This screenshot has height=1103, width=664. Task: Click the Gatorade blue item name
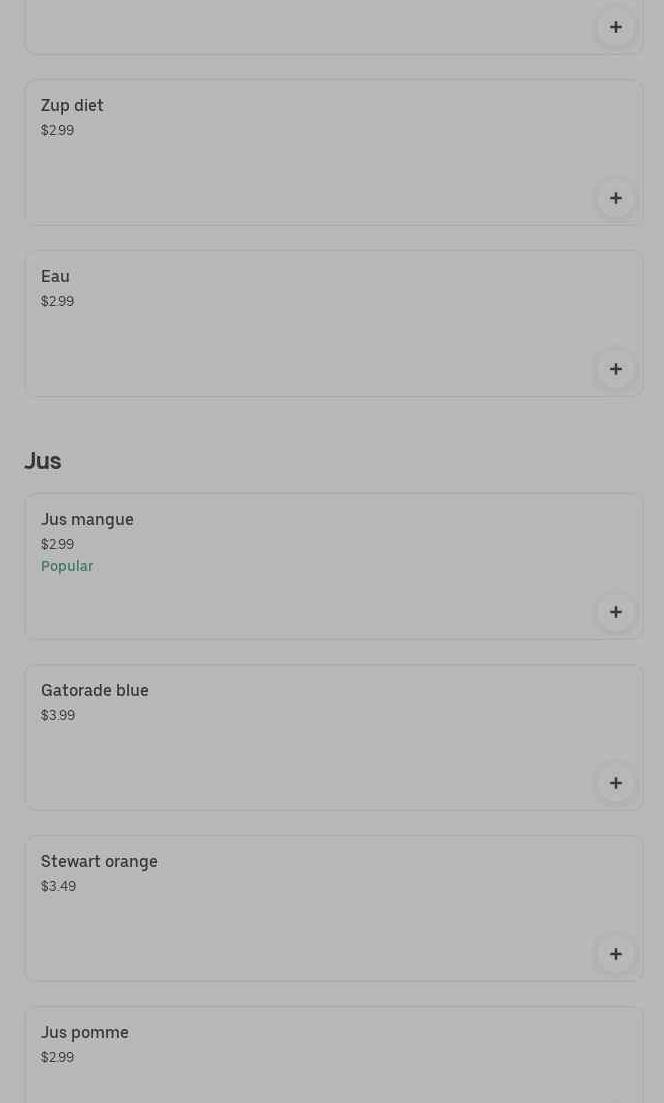point(94,690)
